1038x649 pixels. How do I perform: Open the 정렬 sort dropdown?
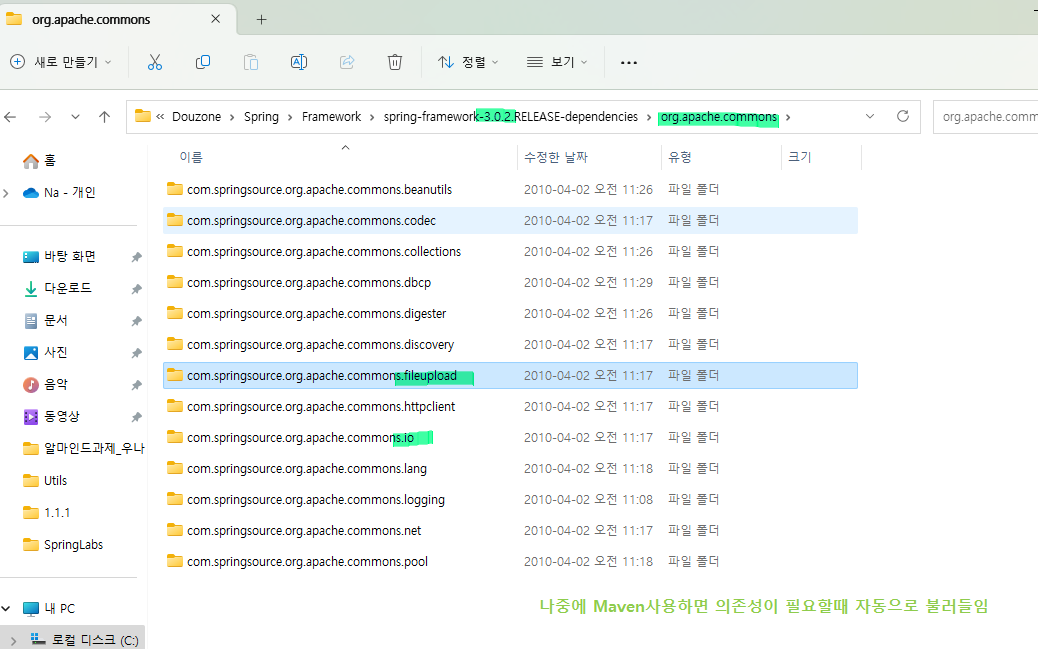(x=467, y=62)
